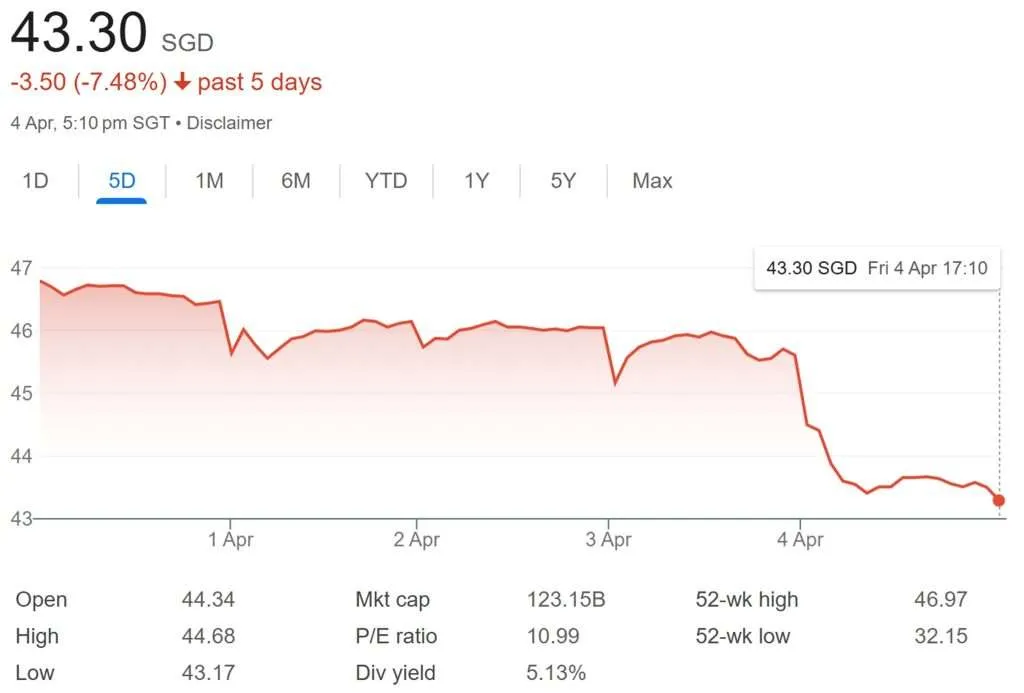The image size is (1024, 693).
Task: Open the YTD chart range
Action: pyautogui.click(x=386, y=181)
